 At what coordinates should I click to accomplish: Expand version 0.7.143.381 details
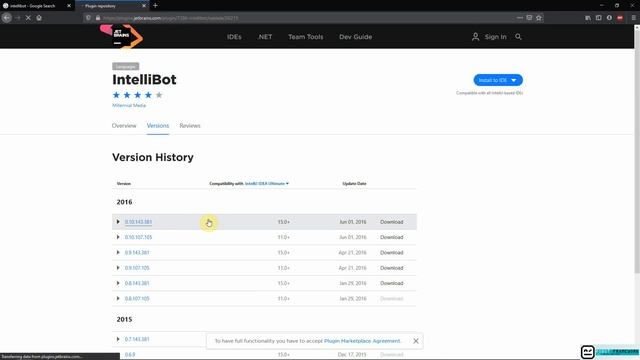click(x=118, y=339)
